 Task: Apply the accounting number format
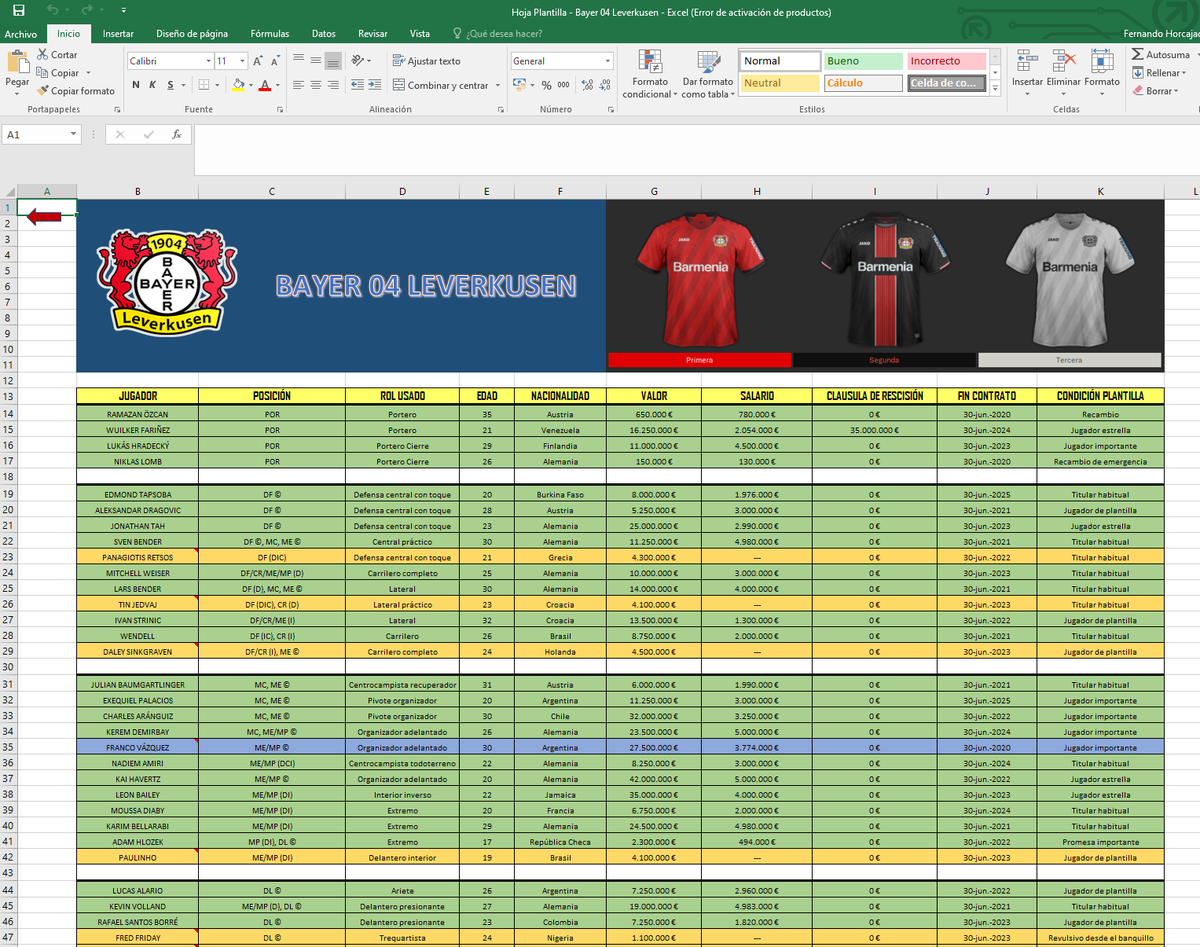519,85
